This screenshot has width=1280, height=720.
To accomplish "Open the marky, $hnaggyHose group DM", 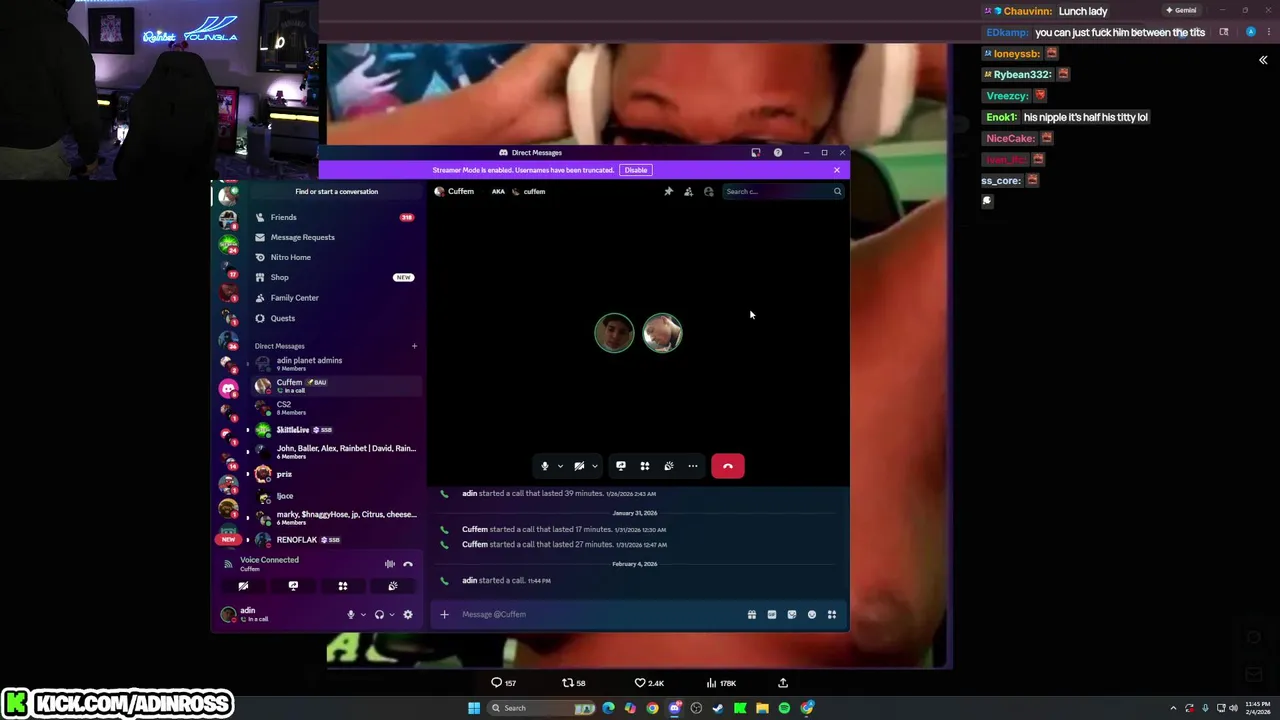I will click(x=335, y=518).
